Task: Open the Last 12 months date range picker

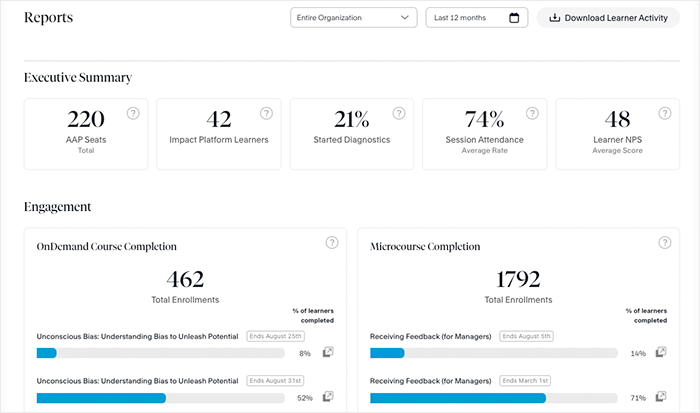Action: 467,18
